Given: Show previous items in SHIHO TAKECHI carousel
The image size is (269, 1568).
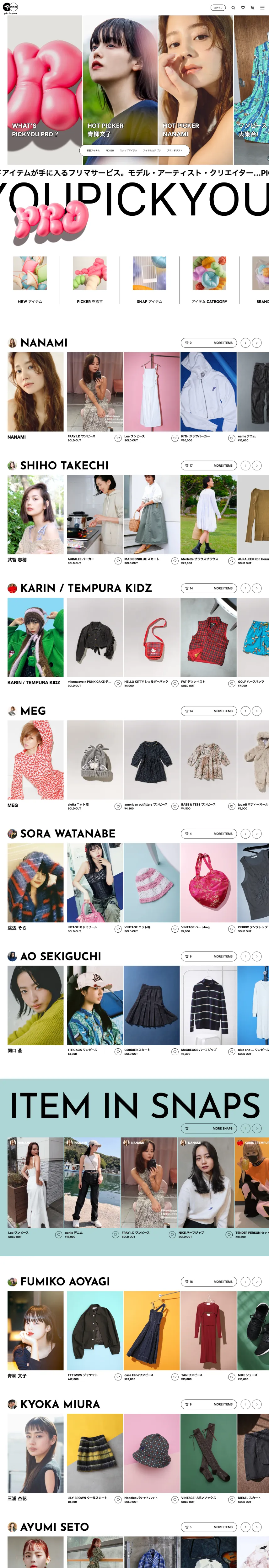Looking at the screenshot, I should click(x=245, y=466).
